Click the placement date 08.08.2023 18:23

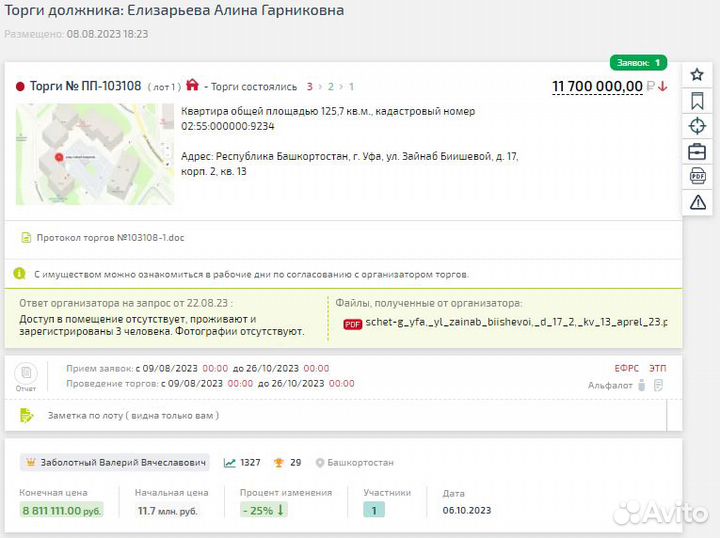coord(107,34)
